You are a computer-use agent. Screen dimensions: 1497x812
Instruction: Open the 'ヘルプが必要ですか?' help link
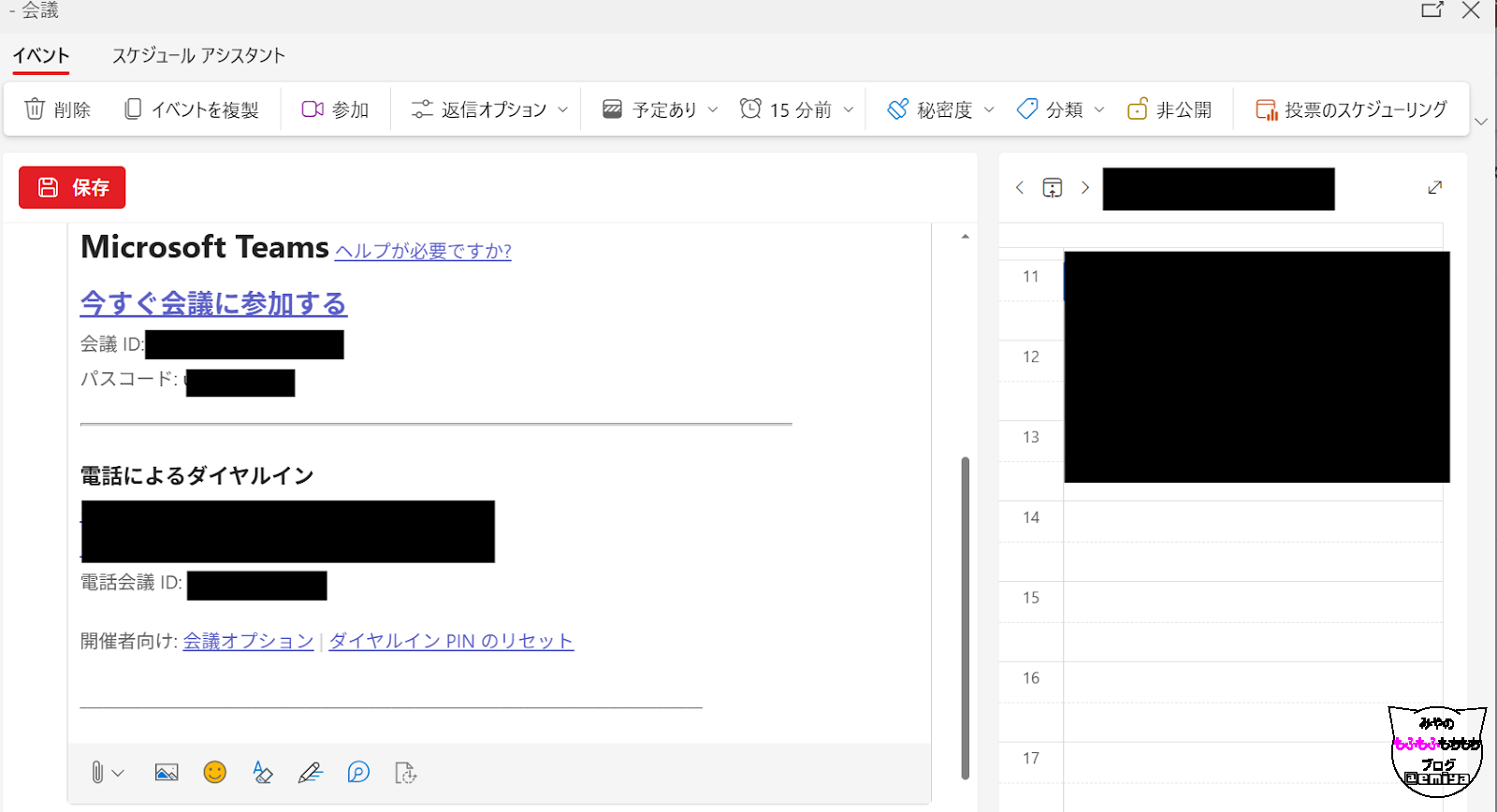coord(423,251)
